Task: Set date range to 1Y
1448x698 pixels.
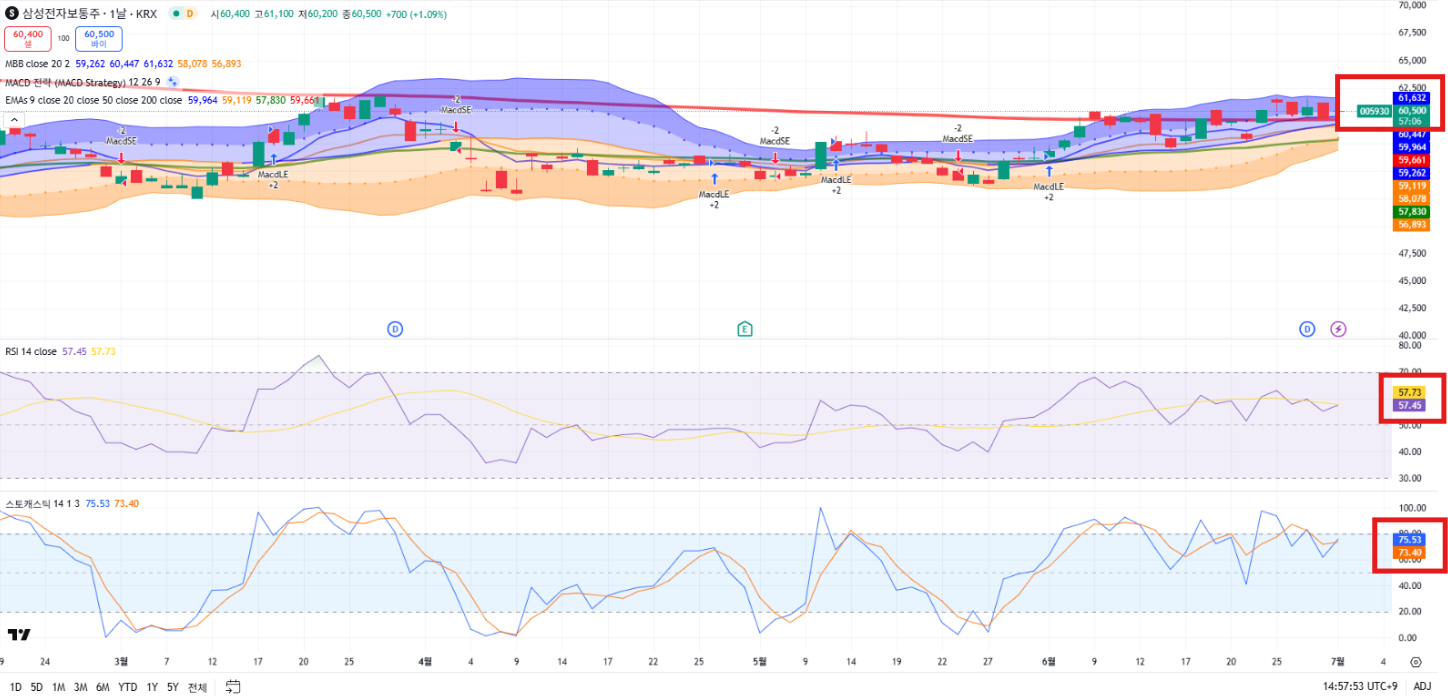Action: (x=152, y=687)
